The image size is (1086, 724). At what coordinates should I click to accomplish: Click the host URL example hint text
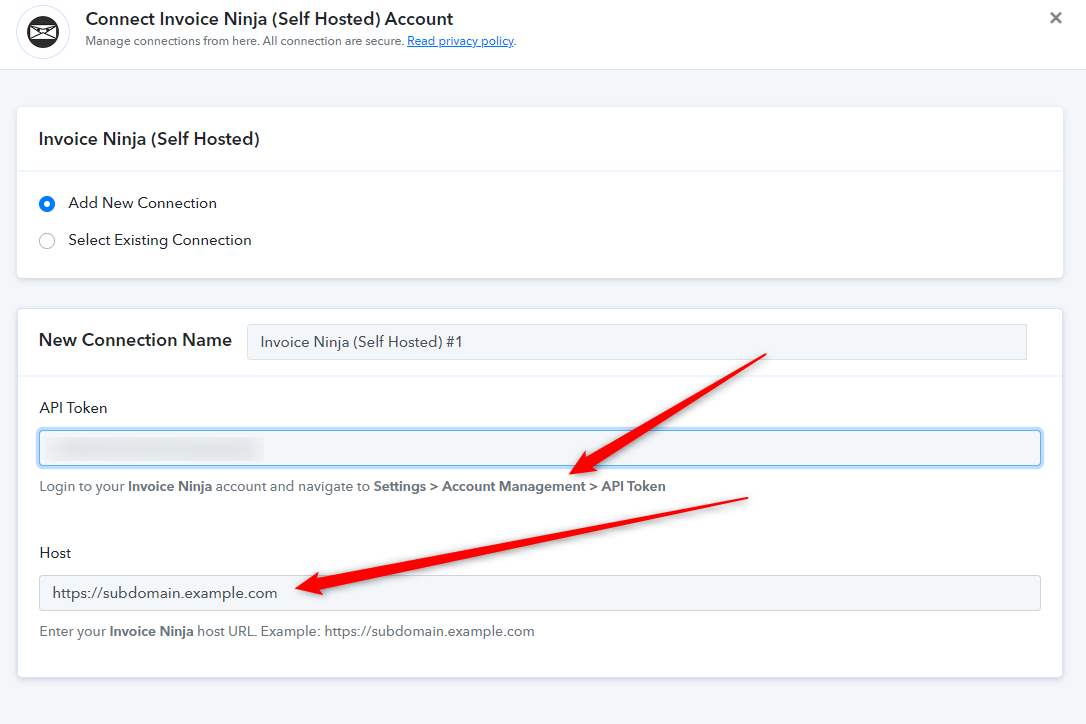click(287, 631)
